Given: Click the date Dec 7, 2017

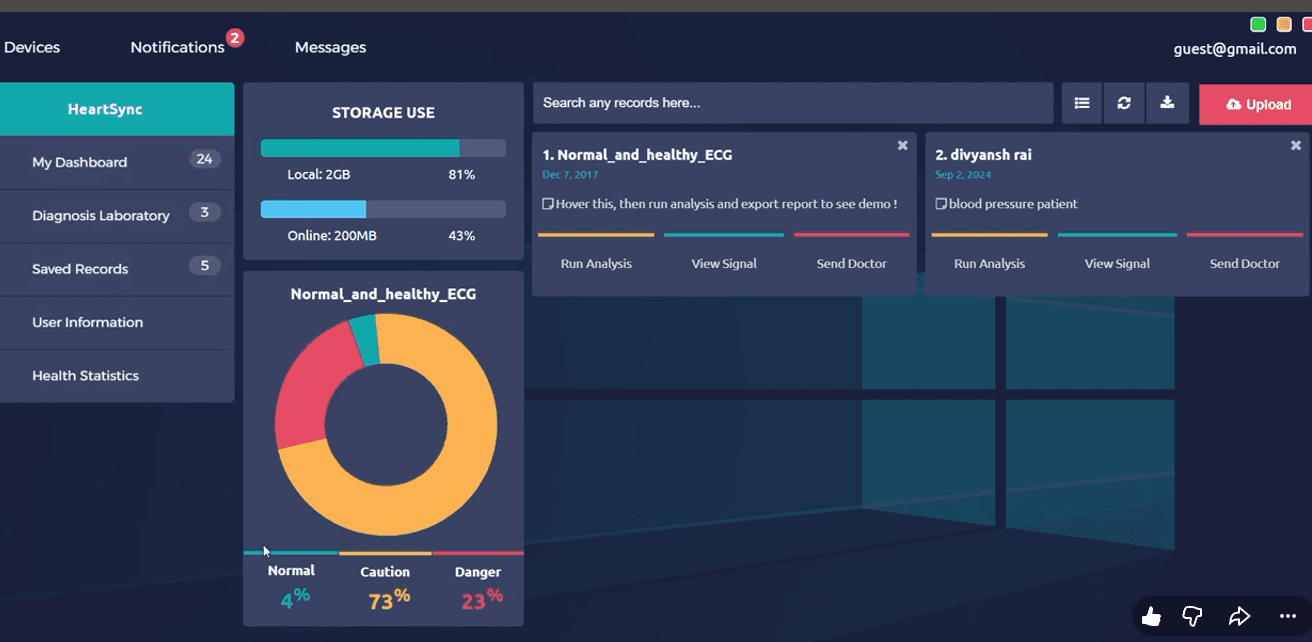Looking at the screenshot, I should tap(570, 174).
